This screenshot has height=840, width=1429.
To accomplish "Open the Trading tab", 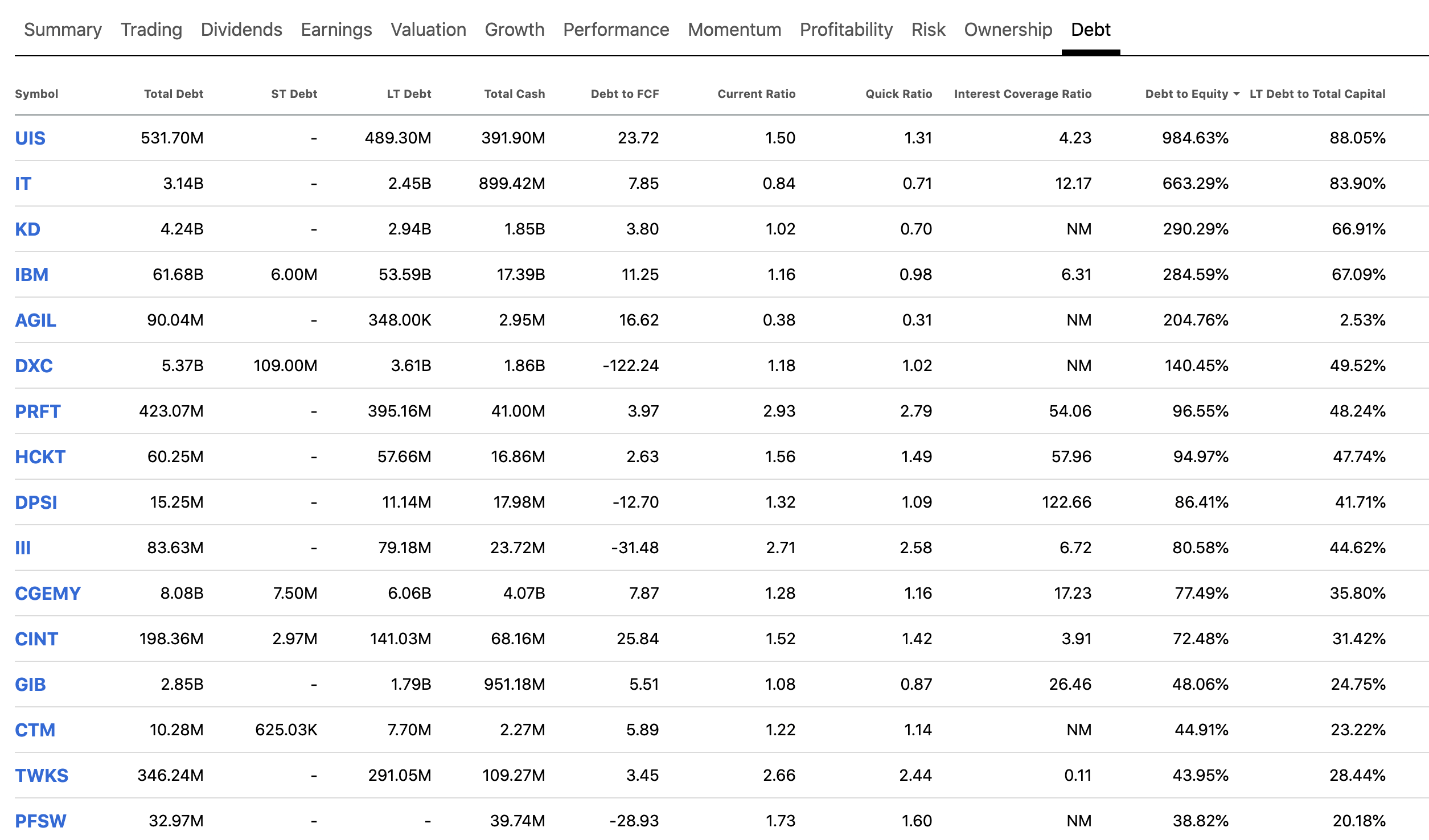I will pyautogui.click(x=151, y=30).
